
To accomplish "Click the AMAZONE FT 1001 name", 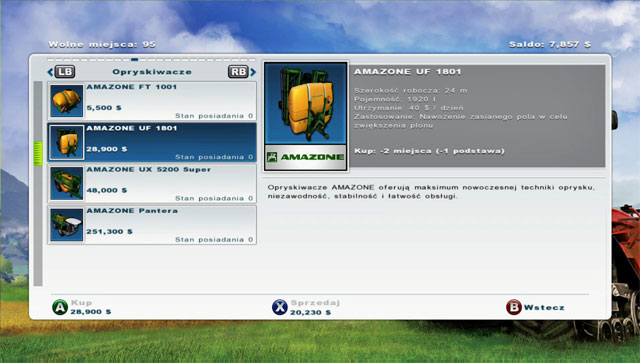I will tap(131, 87).
